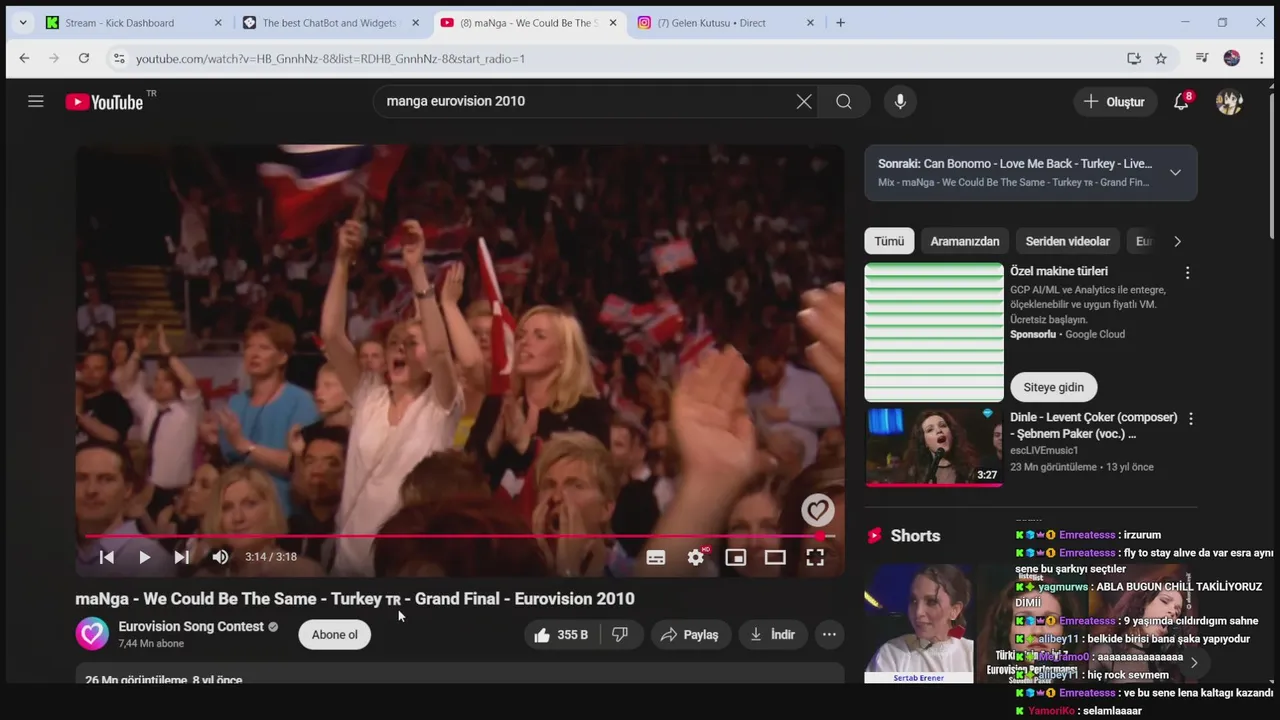Click the video title text
This screenshot has height=720, width=1280.
tap(355, 599)
